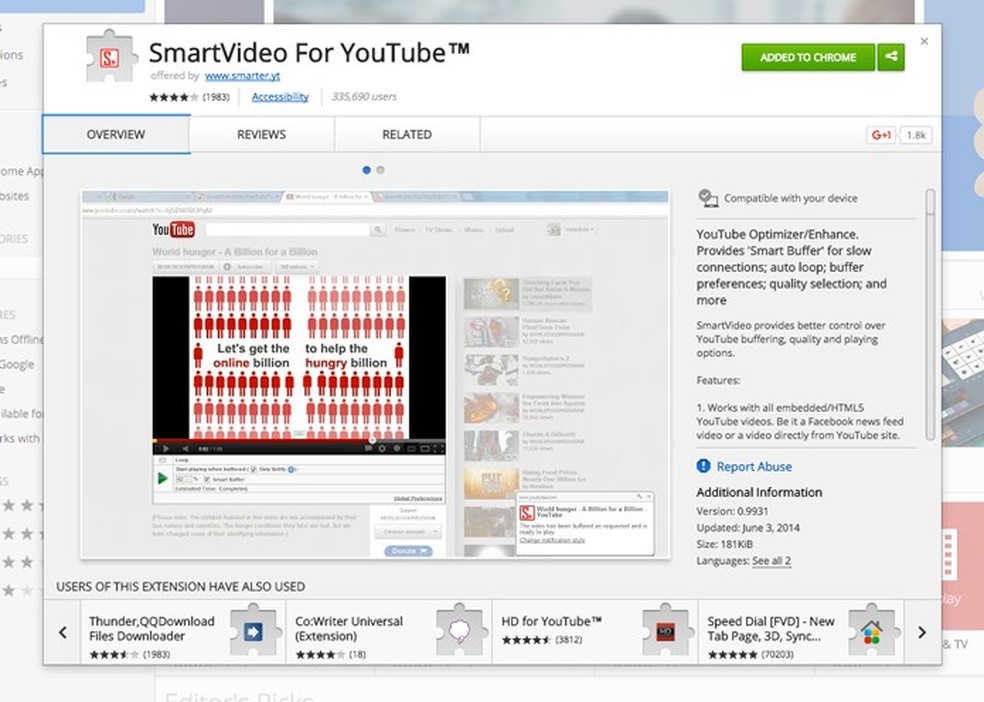Click the Added to Chrome button
Screen dimensions: 984x702
pyautogui.click(x=808, y=57)
